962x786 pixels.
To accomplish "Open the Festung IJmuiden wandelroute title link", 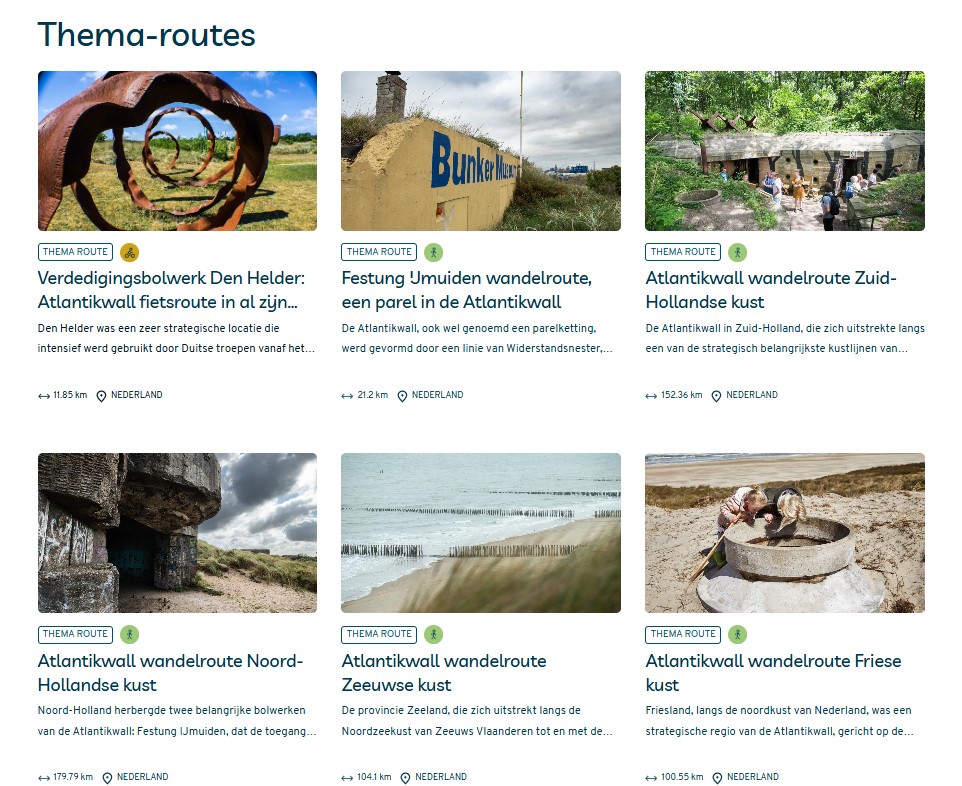I will pos(466,290).
